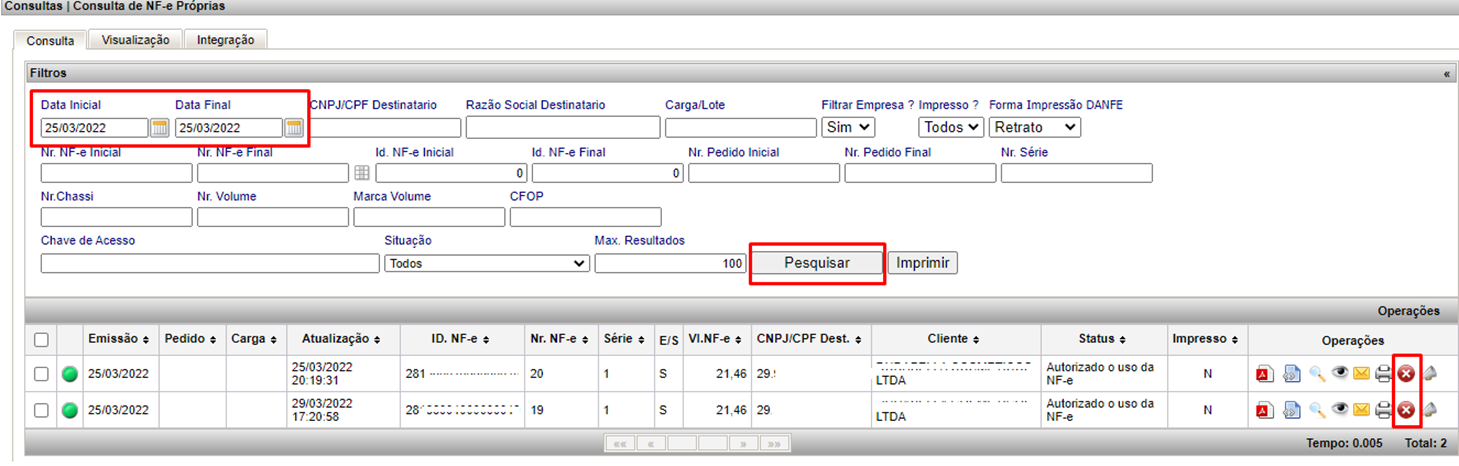Download XML file of NF-e 19

[x=1292, y=410]
